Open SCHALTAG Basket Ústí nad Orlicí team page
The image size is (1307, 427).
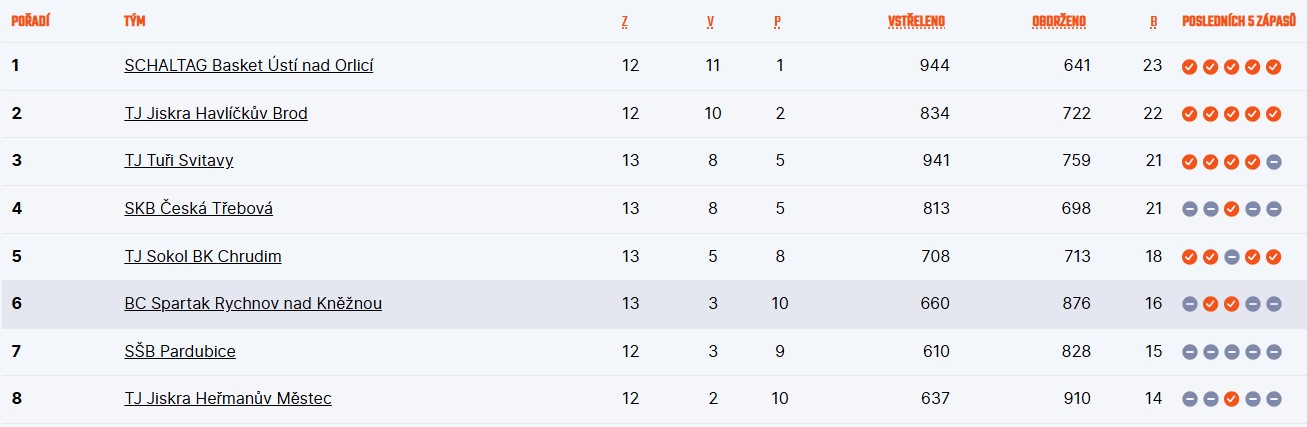point(249,65)
